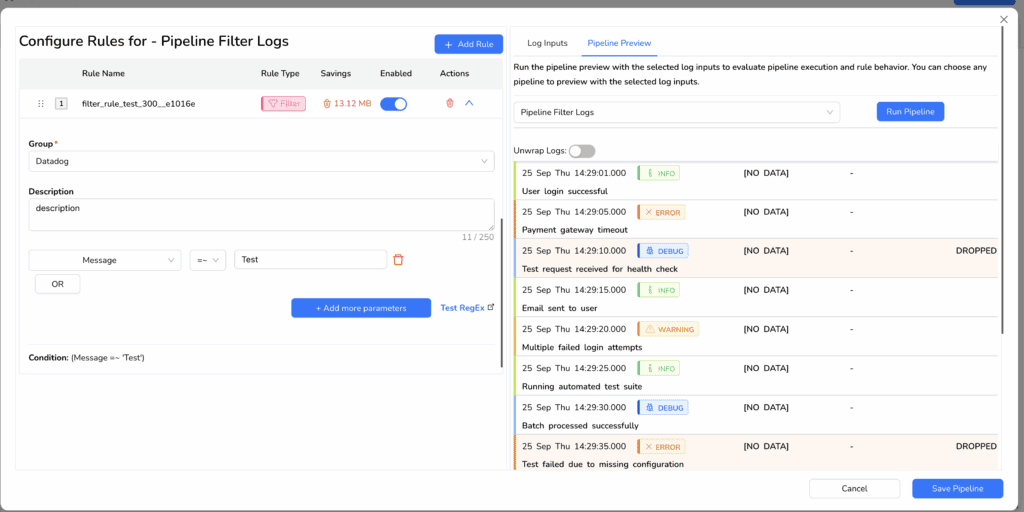1024x512 pixels.
Task: Switch to the Pipeline Preview tab
Action: coord(619,43)
